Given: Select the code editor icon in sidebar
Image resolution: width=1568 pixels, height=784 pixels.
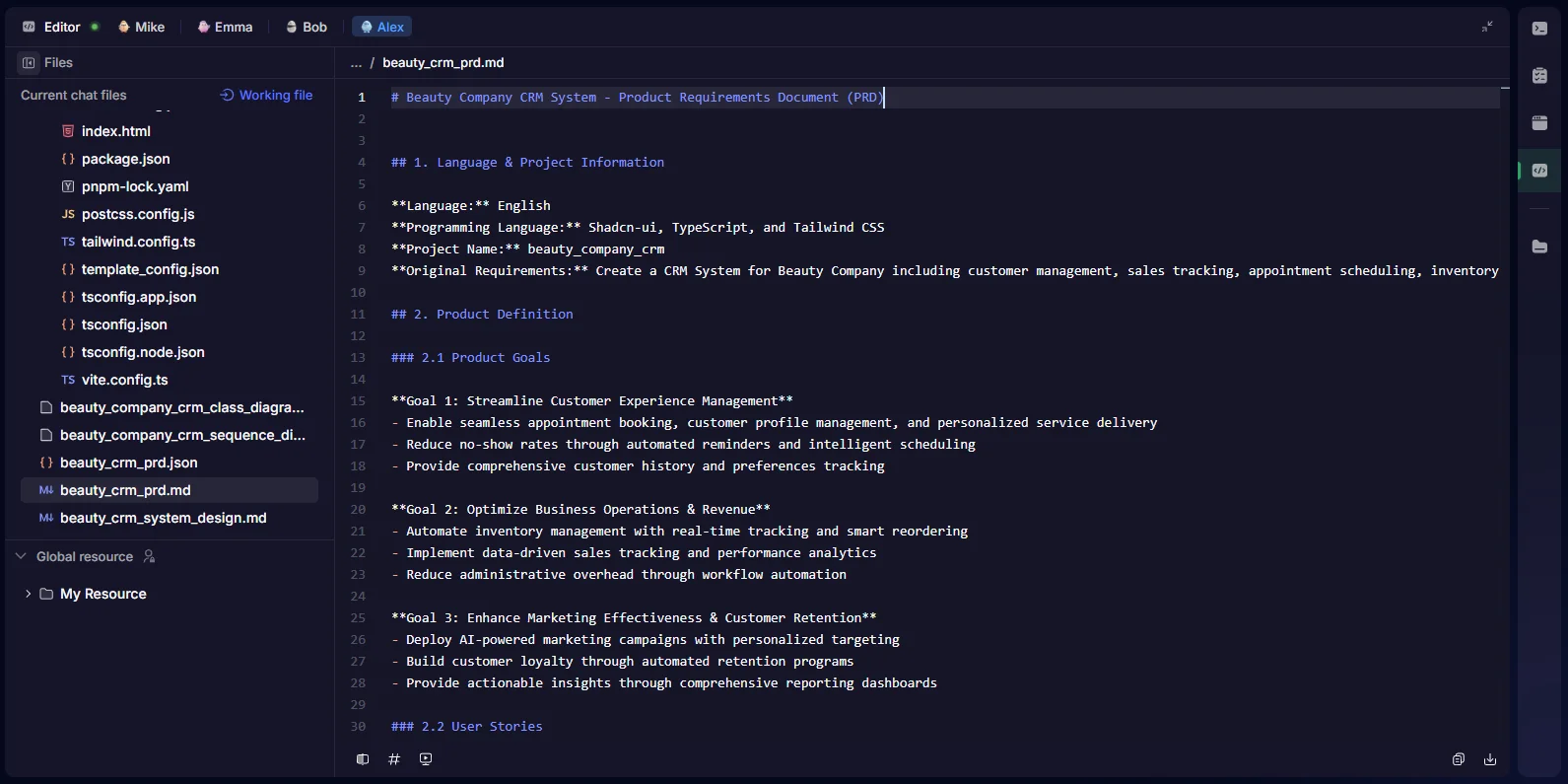Looking at the screenshot, I should pyautogui.click(x=1539, y=171).
